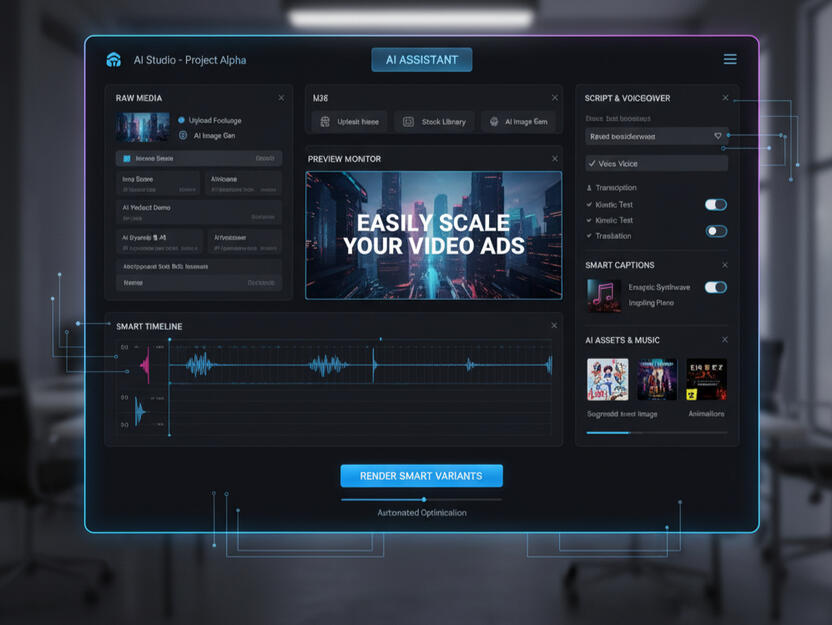This screenshot has width=832, height=625.
Task: Expand the voice selection dropdown
Action: [717, 136]
